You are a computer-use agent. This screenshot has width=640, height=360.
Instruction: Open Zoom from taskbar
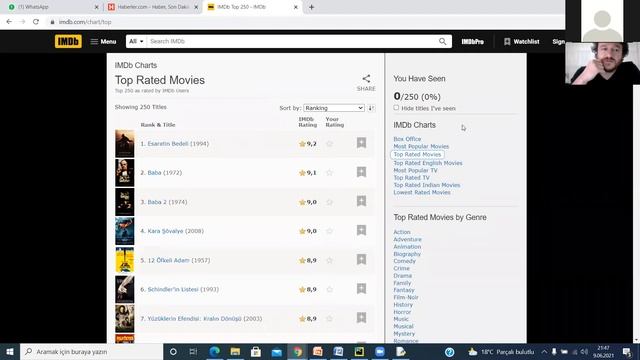coord(380,351)
